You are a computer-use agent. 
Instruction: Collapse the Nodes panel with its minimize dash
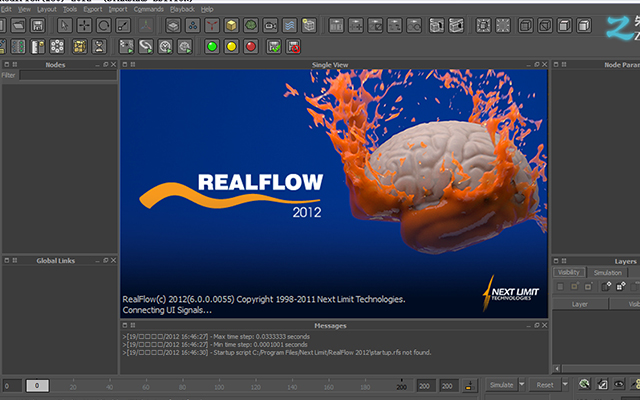98,65
